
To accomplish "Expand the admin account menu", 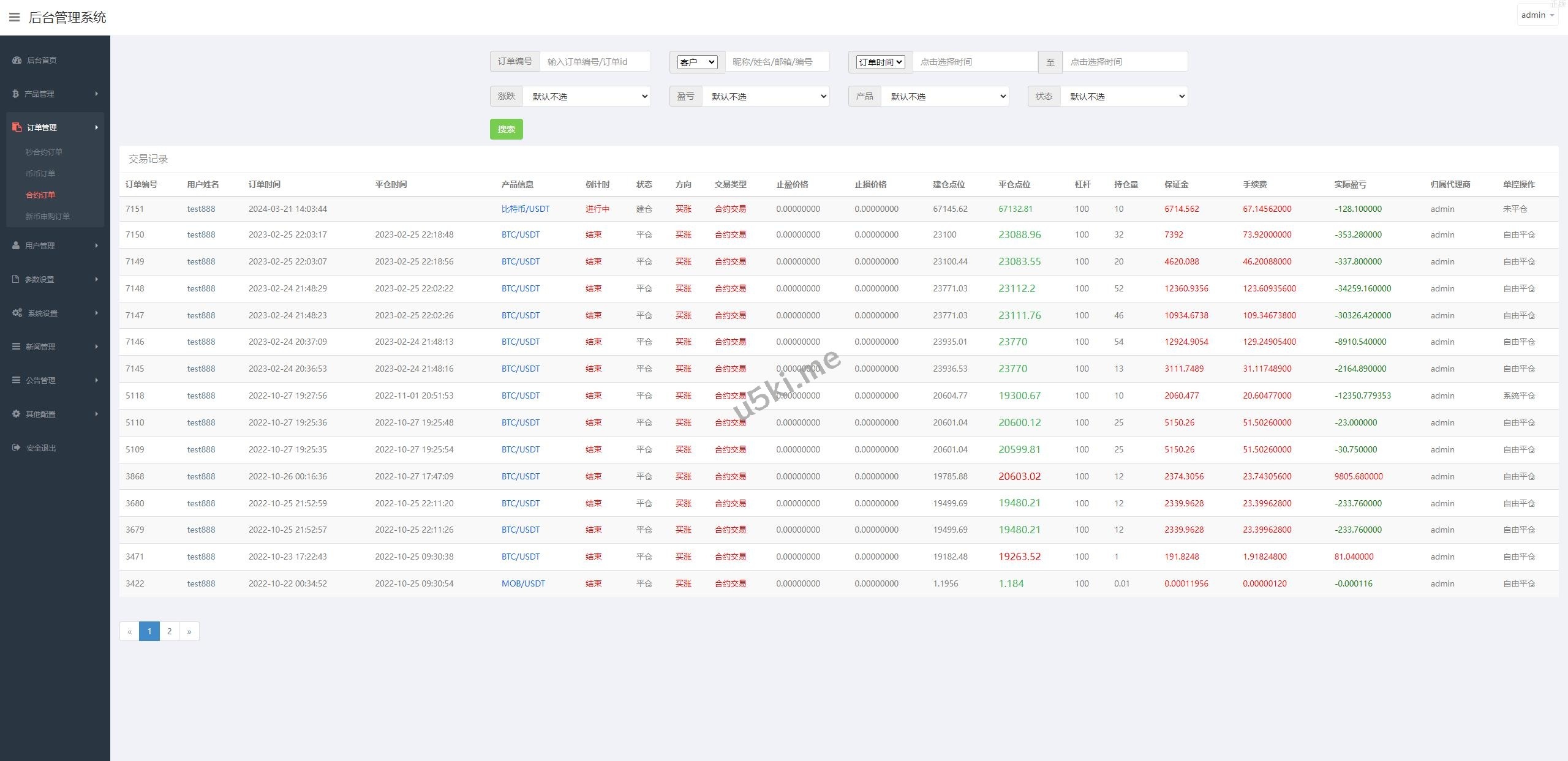I will pos(1537,15).
